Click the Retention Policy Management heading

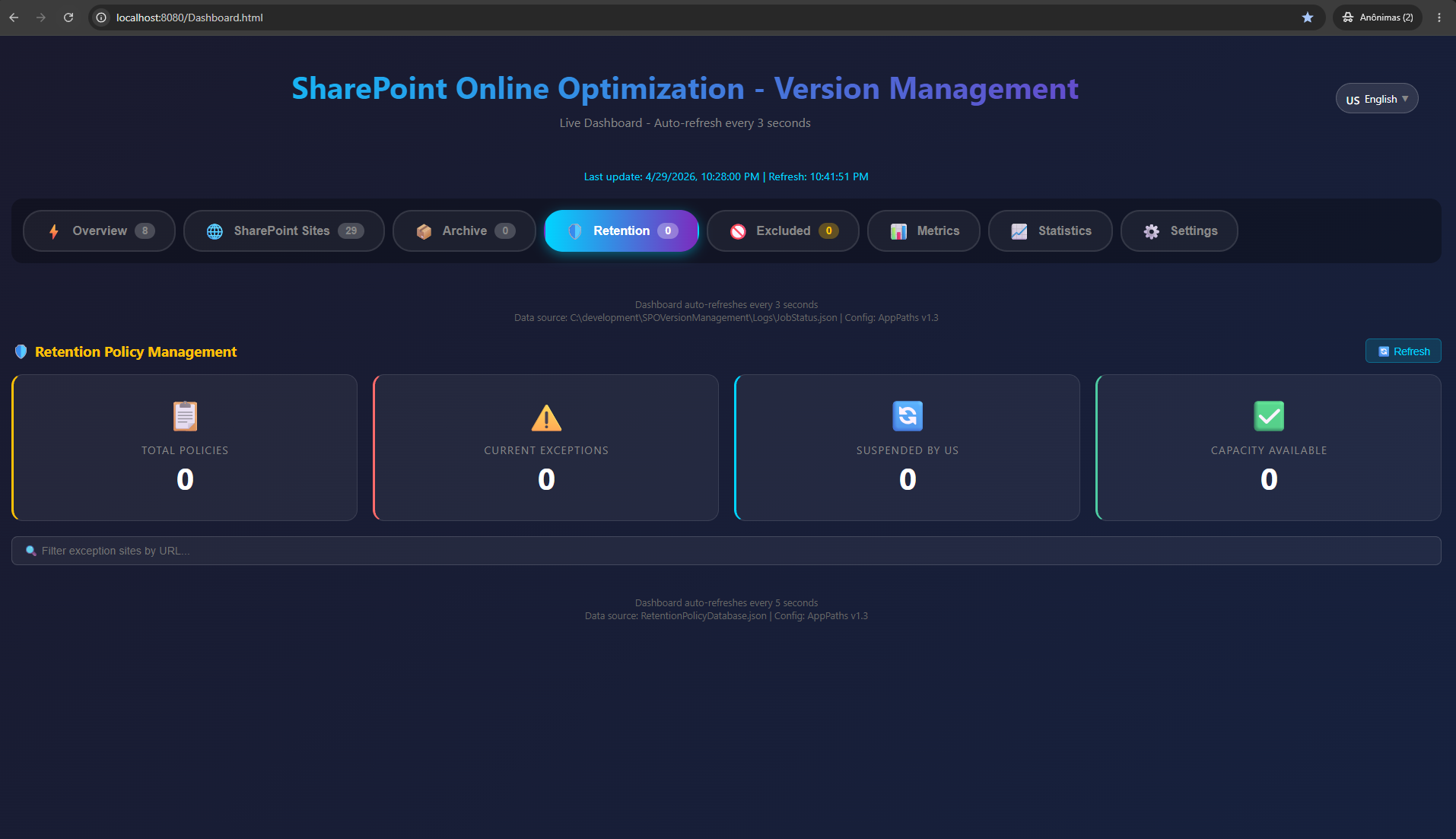point(135,351)
